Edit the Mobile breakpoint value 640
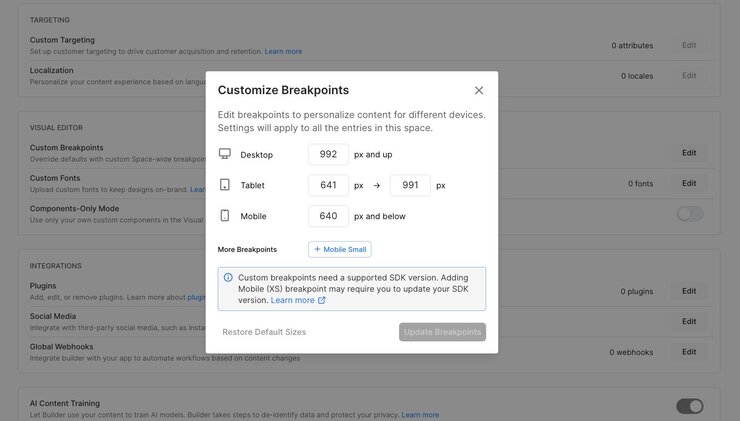The width and height of the screenshot is (740, 421). (x=328, y=216)
